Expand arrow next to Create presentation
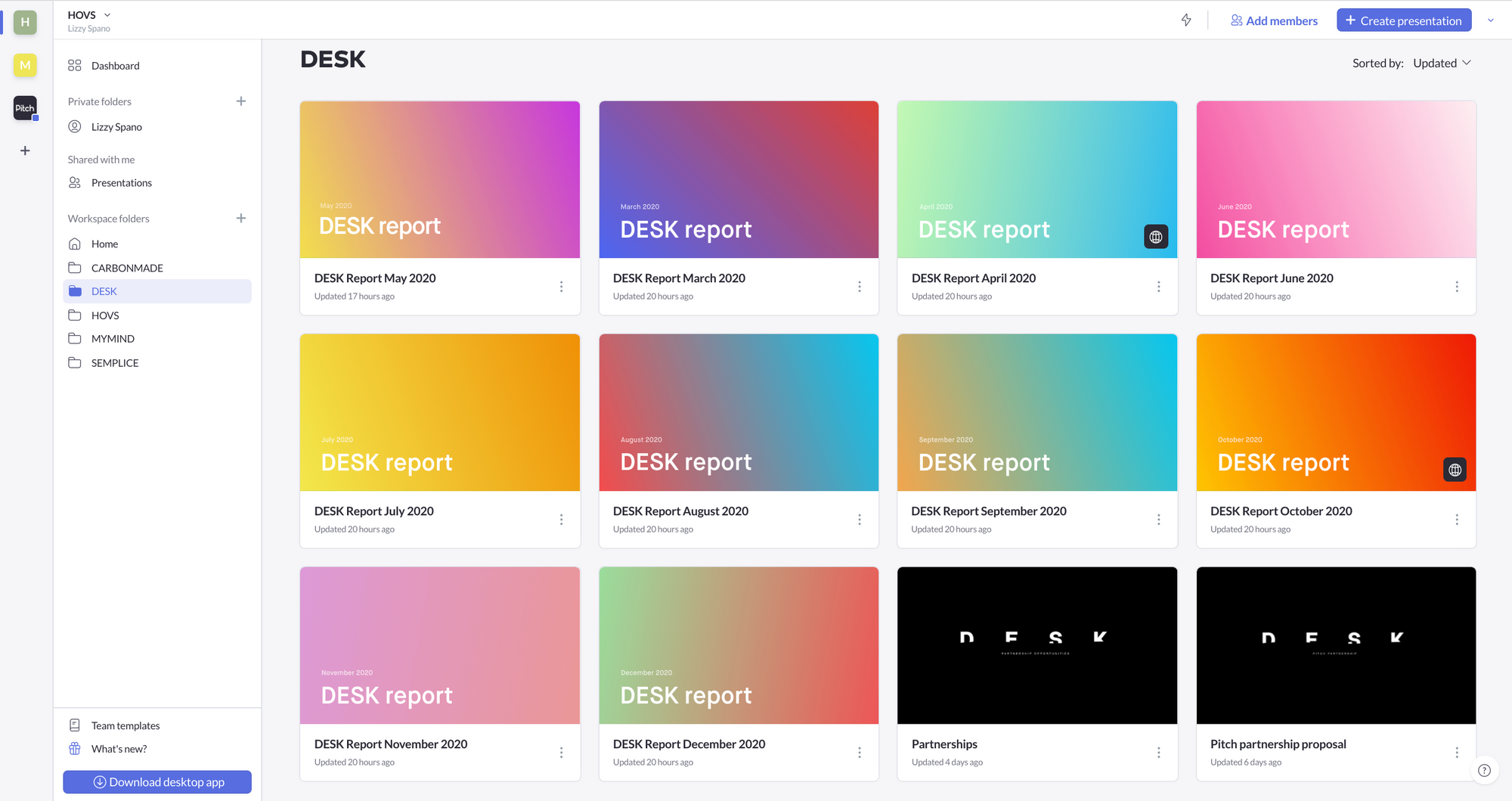The image size is (1512, 801). tap(1491, 20)
